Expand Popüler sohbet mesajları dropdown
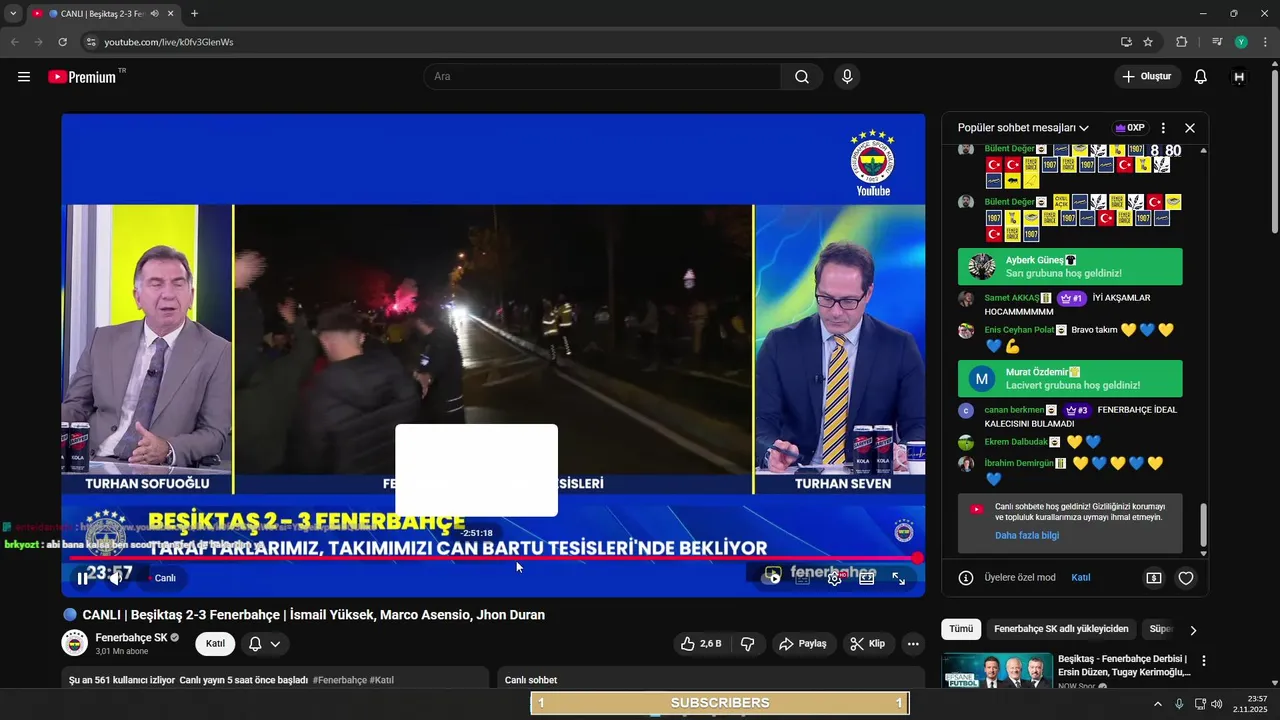The height and width of the screenshot is (720, 1280). pyautogui.click(x=1023, y=128)
